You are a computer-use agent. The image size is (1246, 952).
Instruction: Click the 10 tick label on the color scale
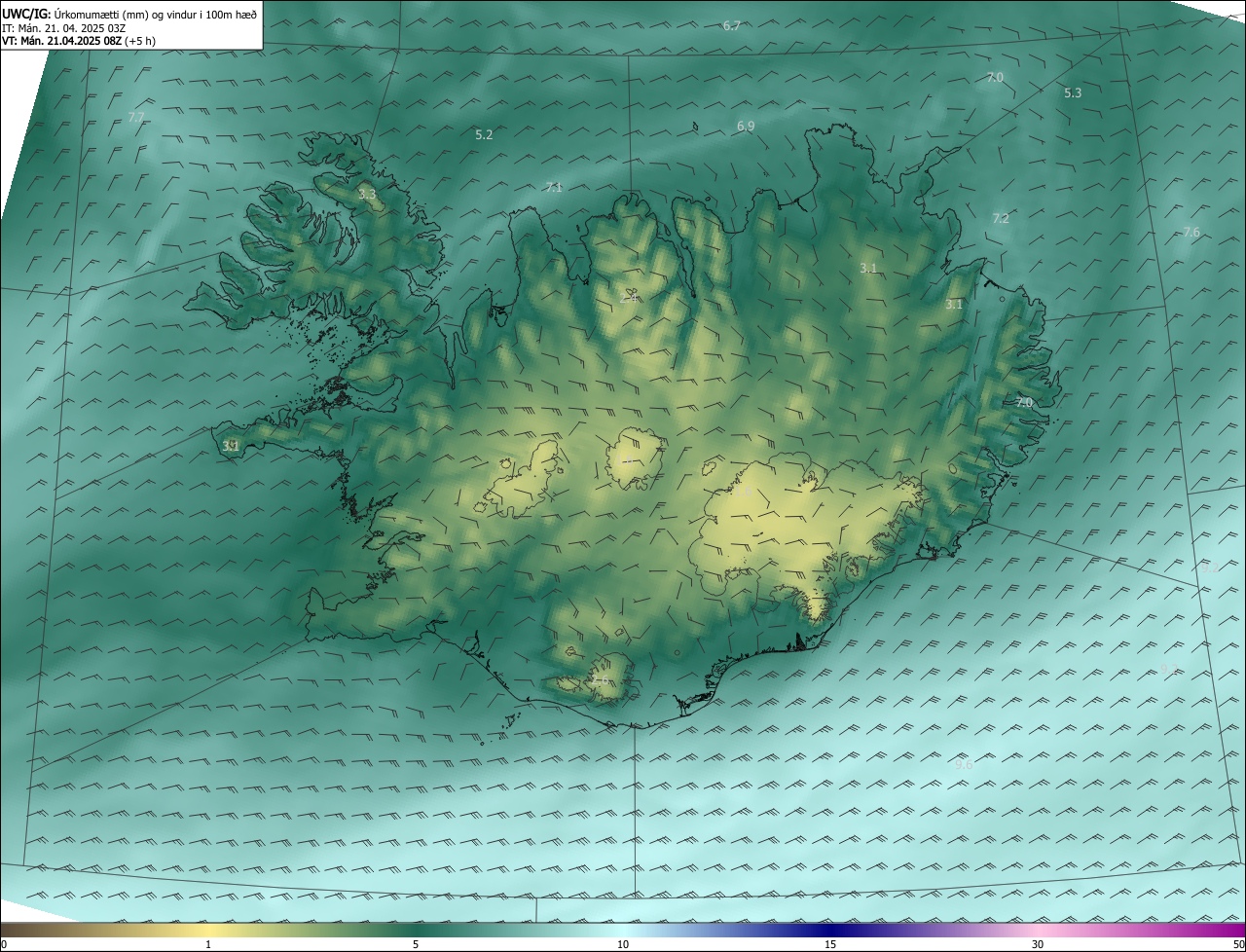coord(623,944)
